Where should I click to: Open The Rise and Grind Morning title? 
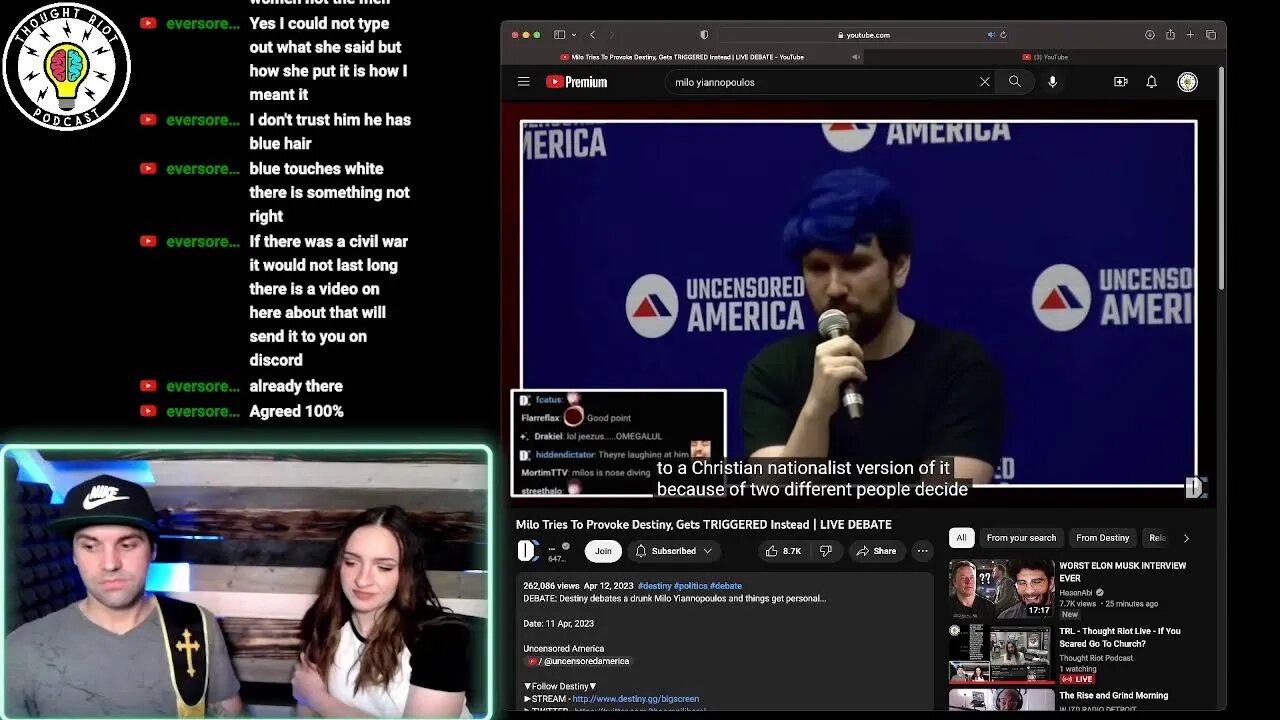pos(1113,696)
